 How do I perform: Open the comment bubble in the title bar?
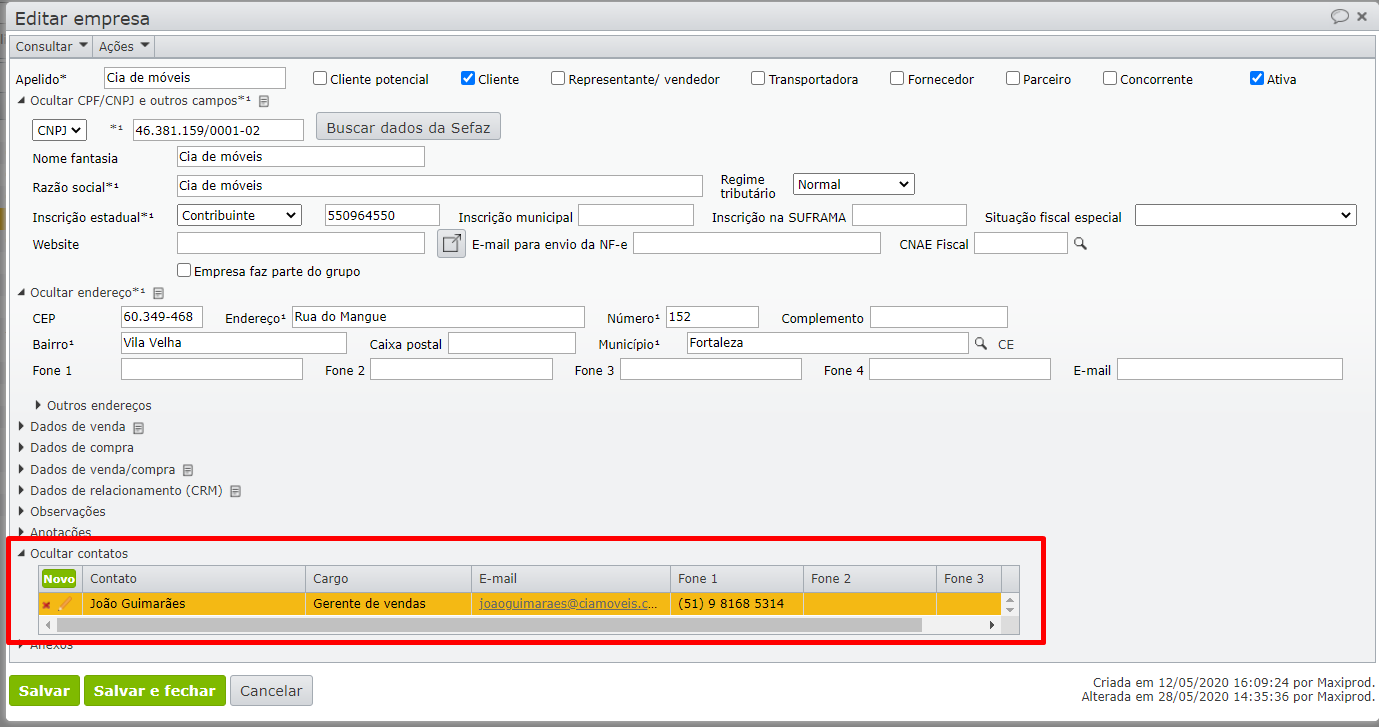coord(1339,16)
